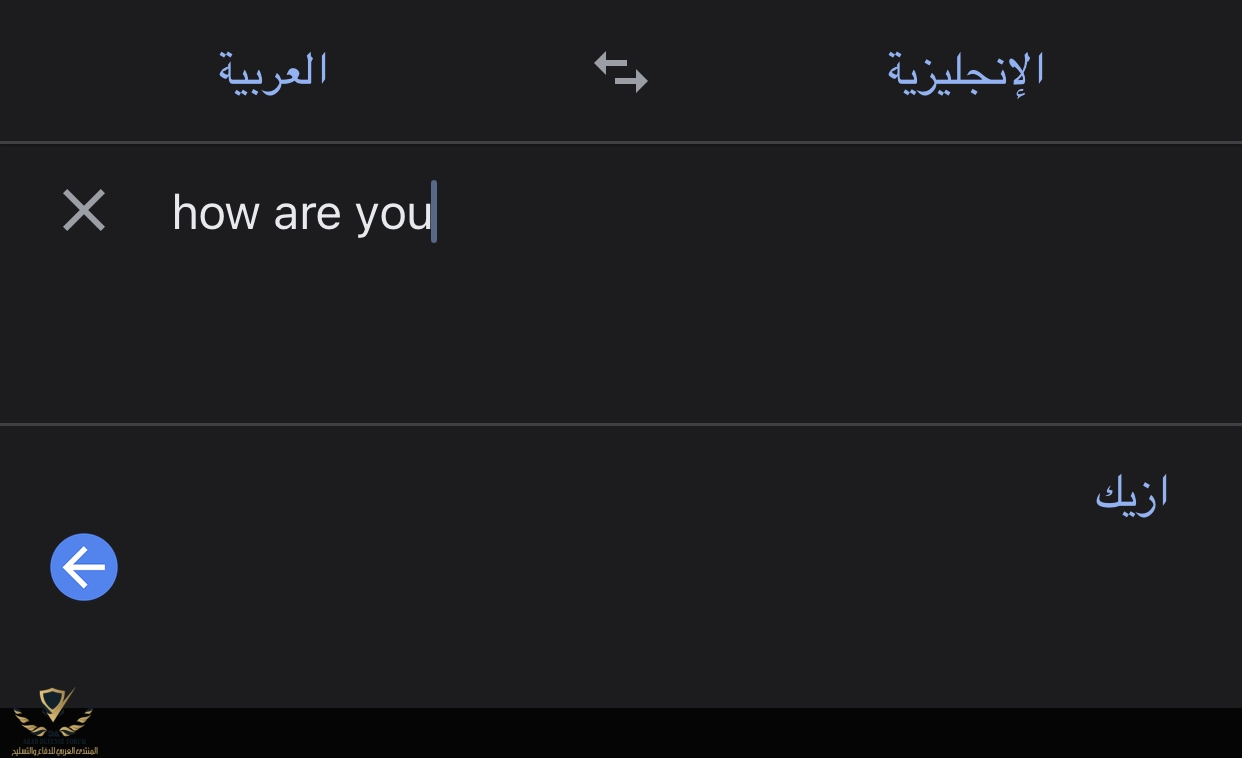Screen dimensions: 1242x758
Task: Click the blinking text cursor after "you"
Action: (x=434, y=211)
